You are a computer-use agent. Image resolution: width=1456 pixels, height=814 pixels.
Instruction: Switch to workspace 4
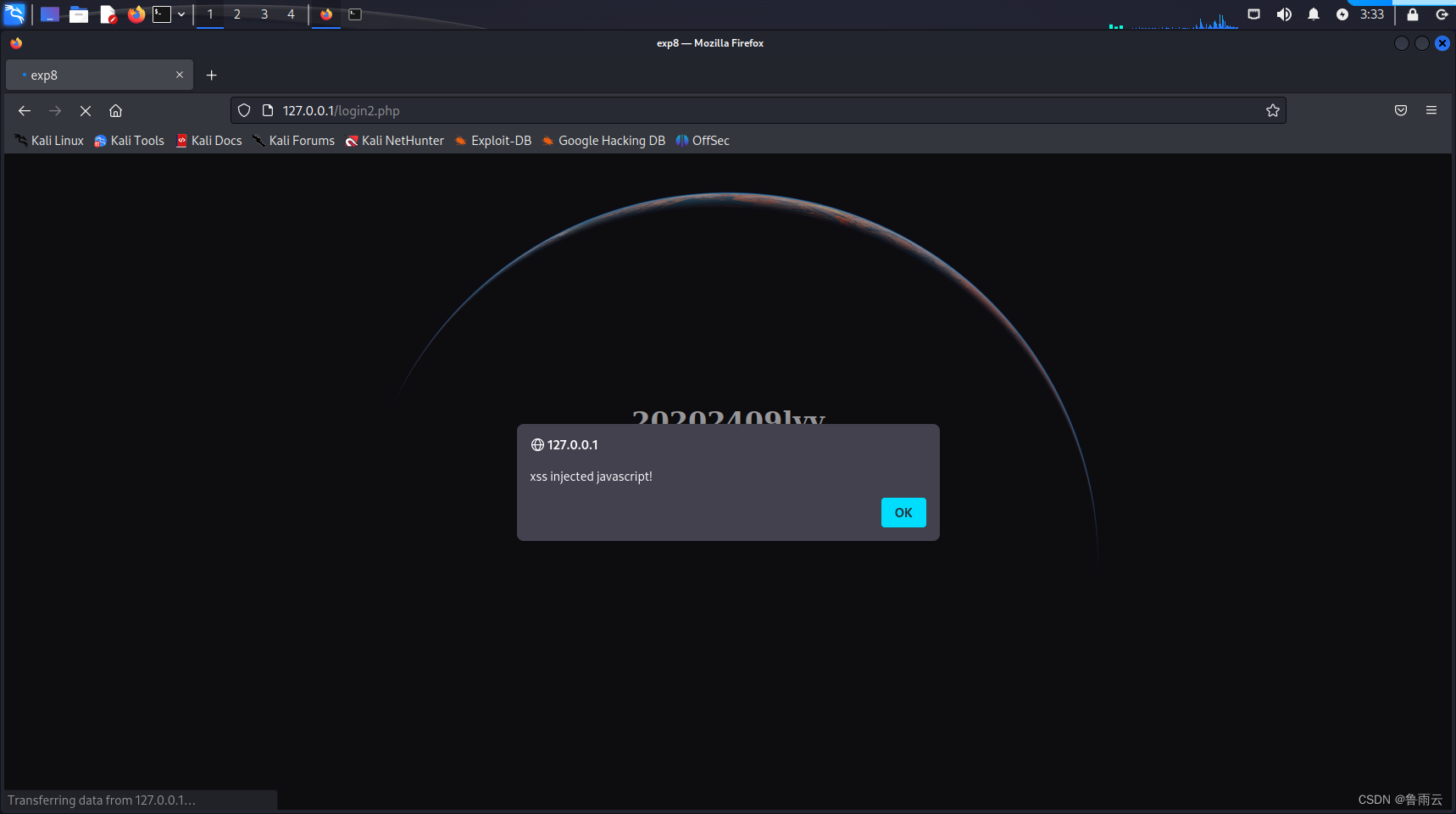coord(291,14)
